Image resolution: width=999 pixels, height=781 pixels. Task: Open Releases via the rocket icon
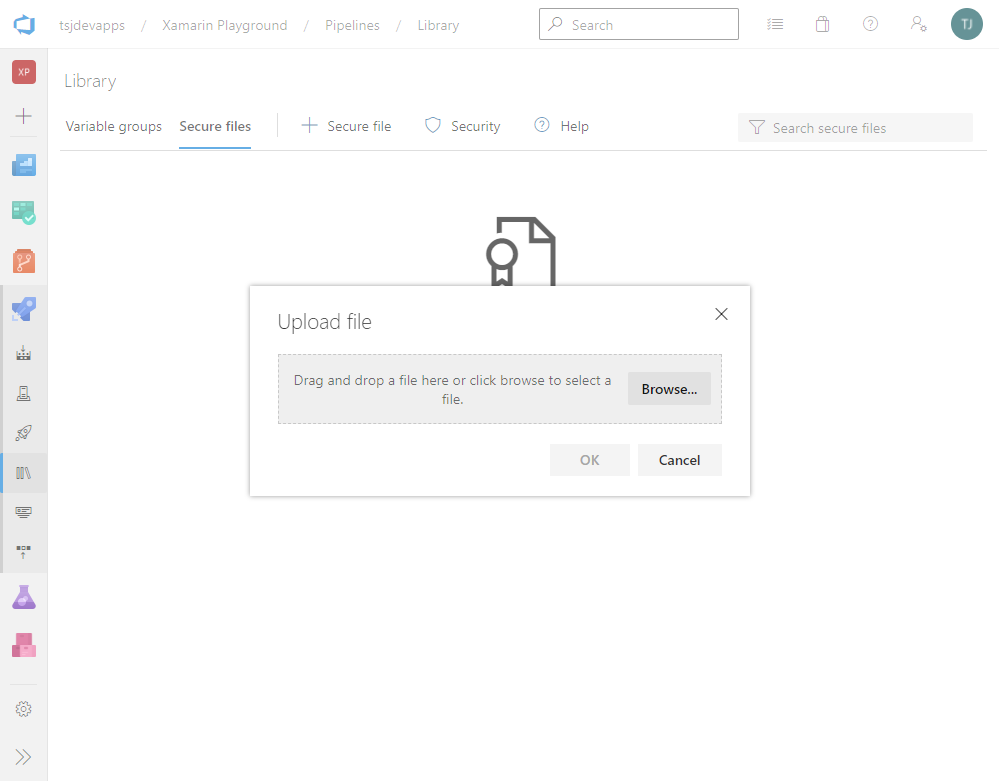24,433
